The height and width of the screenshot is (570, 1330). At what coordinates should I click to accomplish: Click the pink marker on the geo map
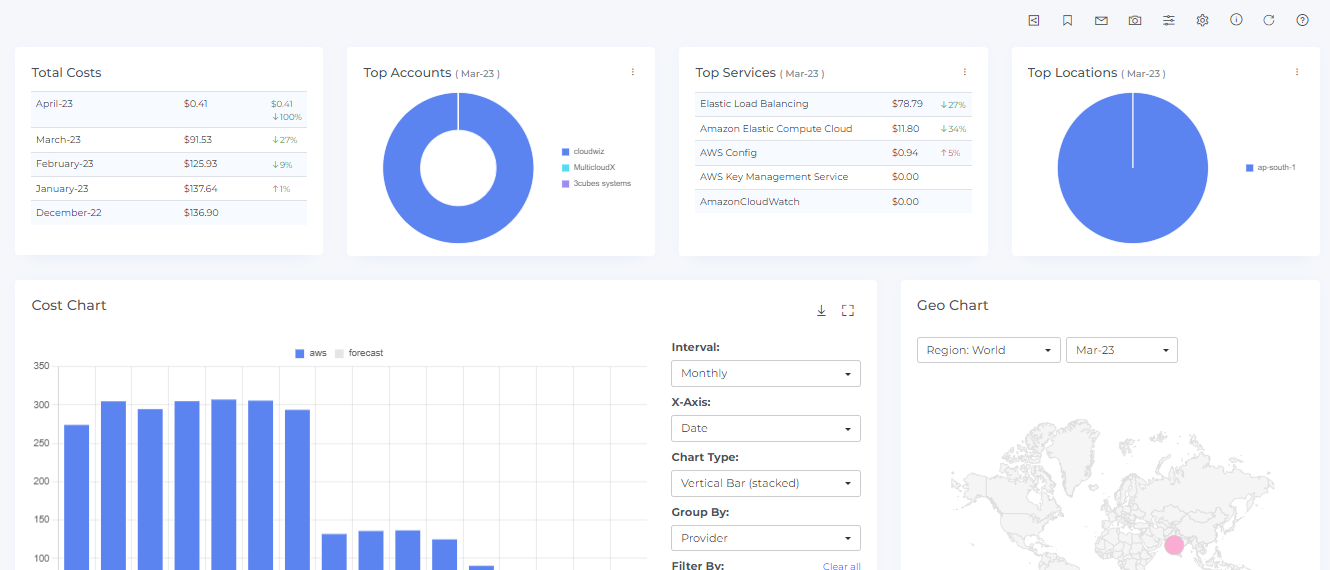pyautogui.click(x=1174, y=545)
